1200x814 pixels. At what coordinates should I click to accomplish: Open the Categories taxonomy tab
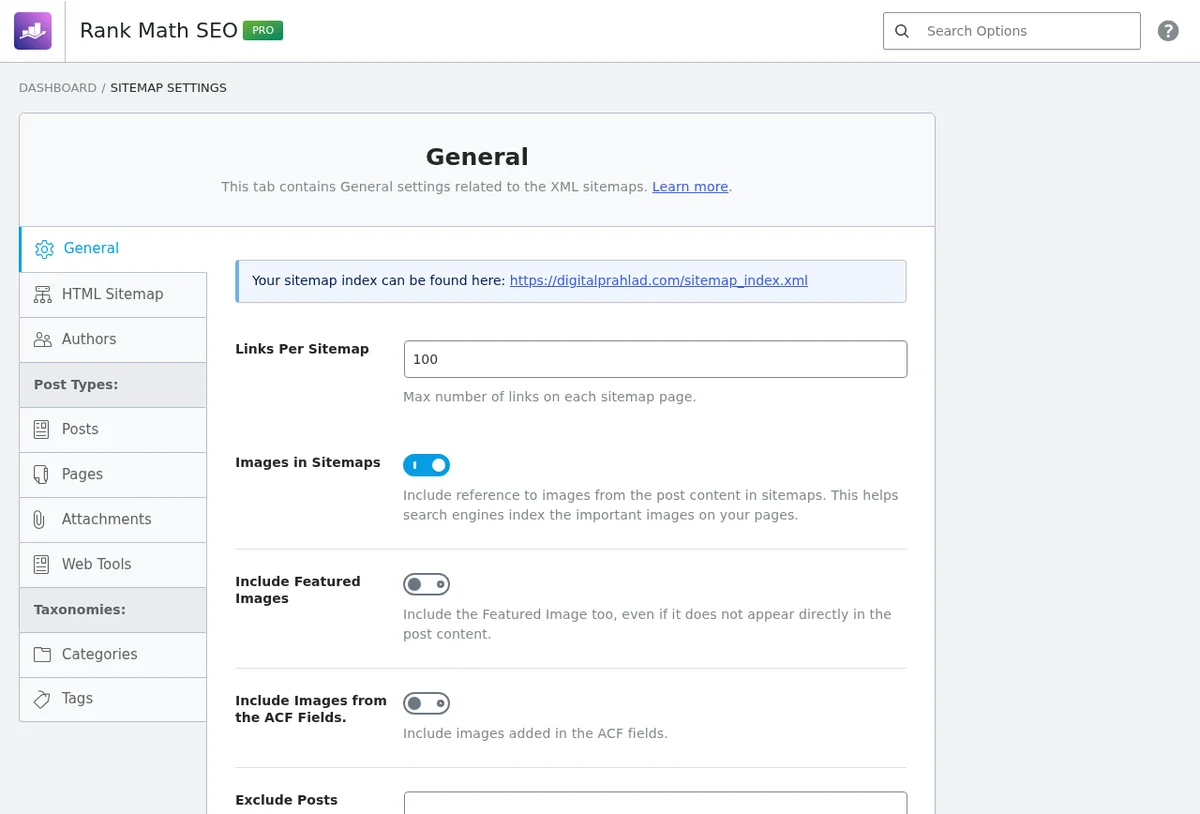(x=113, y=654)
